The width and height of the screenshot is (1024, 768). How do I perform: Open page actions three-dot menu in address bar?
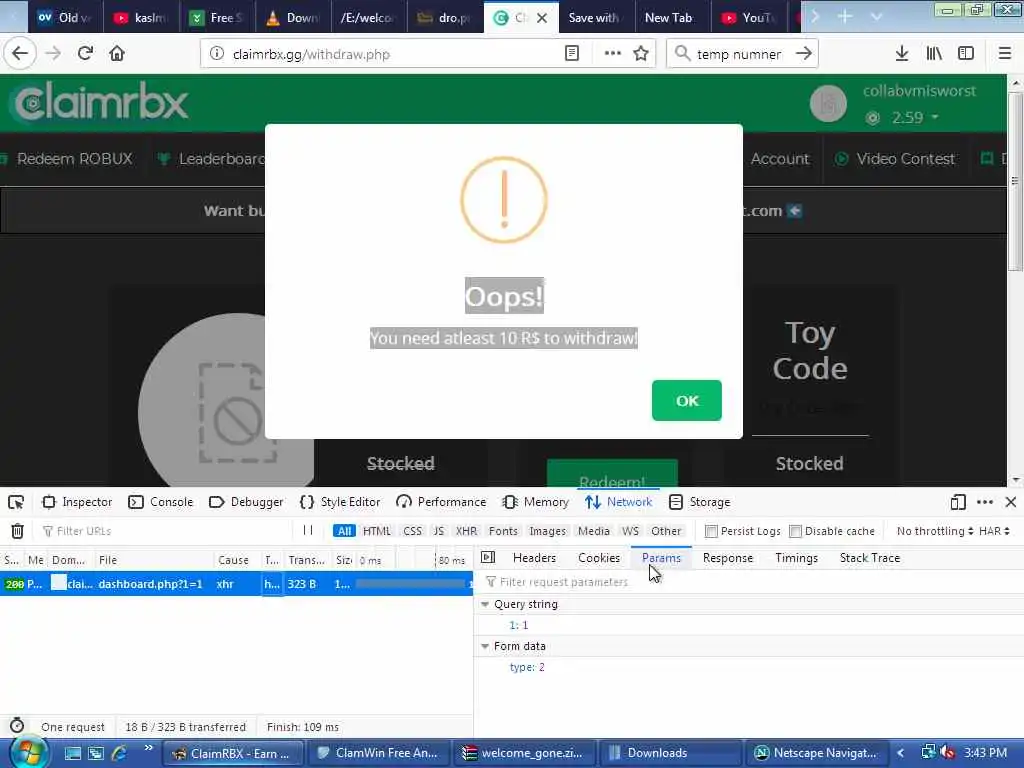point(613,54)
